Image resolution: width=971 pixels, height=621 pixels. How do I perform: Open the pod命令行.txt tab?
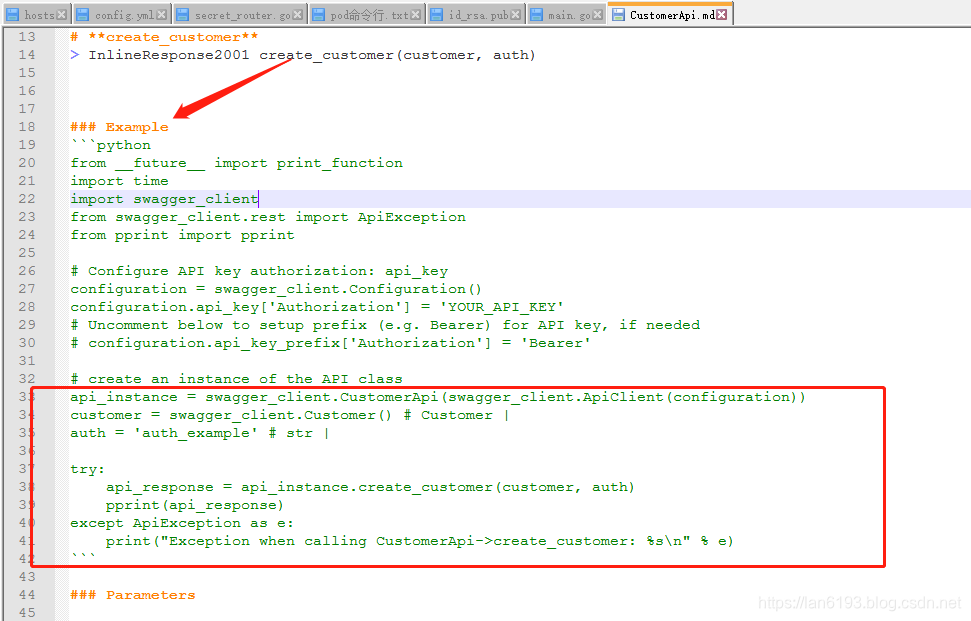367,15
